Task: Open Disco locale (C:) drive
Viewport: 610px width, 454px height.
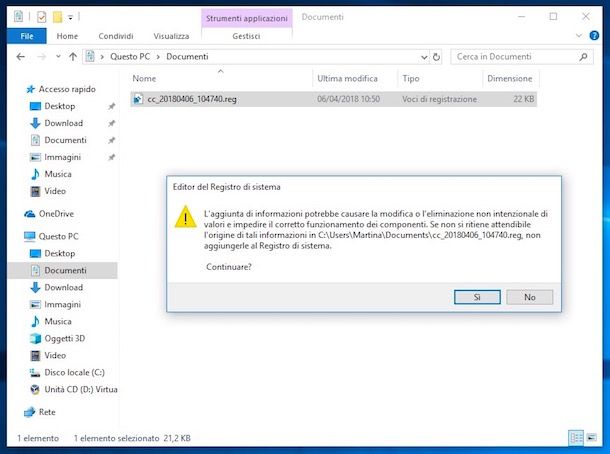Action: pyautogui.click(x=74, y=373)
